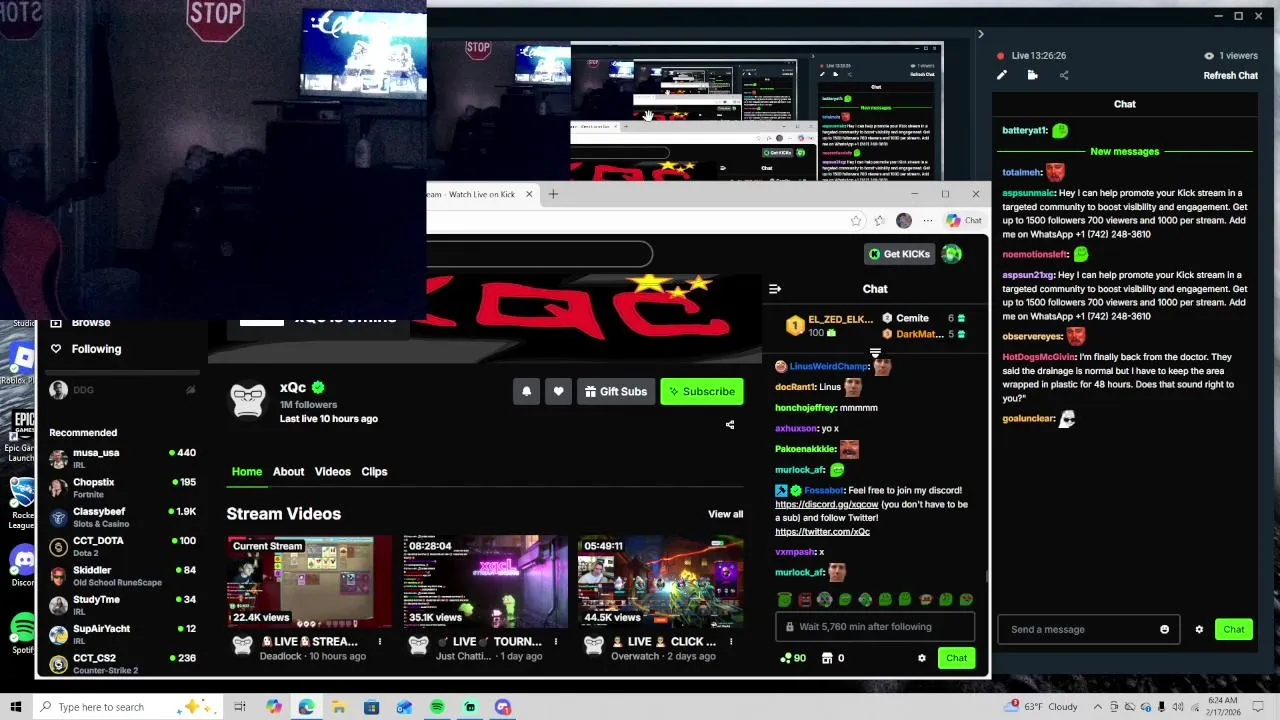Click the share icon in dashboard header
1280x720 pixels.
click(1063, 75)
